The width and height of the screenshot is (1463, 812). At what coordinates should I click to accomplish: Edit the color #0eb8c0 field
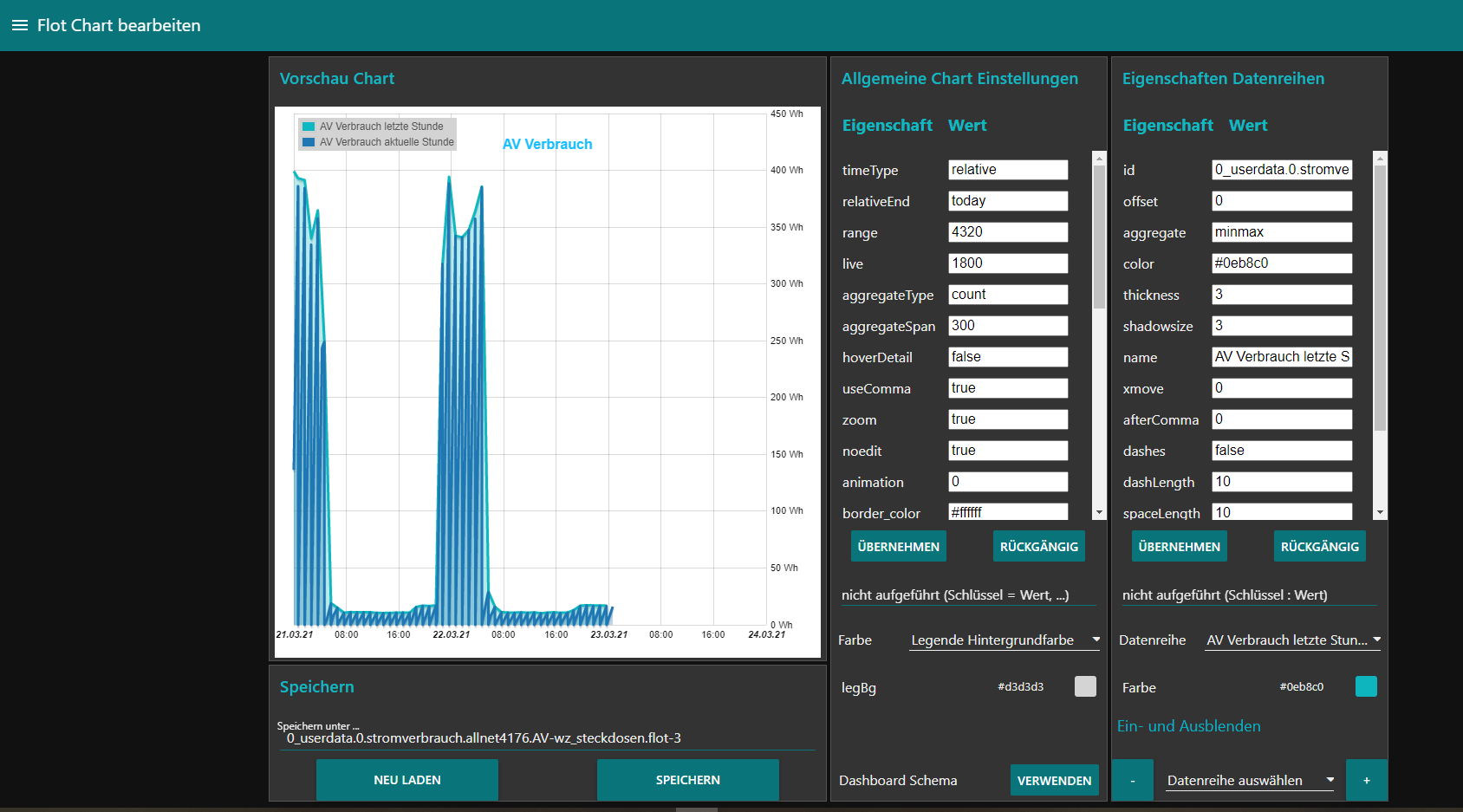pos(1282,263)
